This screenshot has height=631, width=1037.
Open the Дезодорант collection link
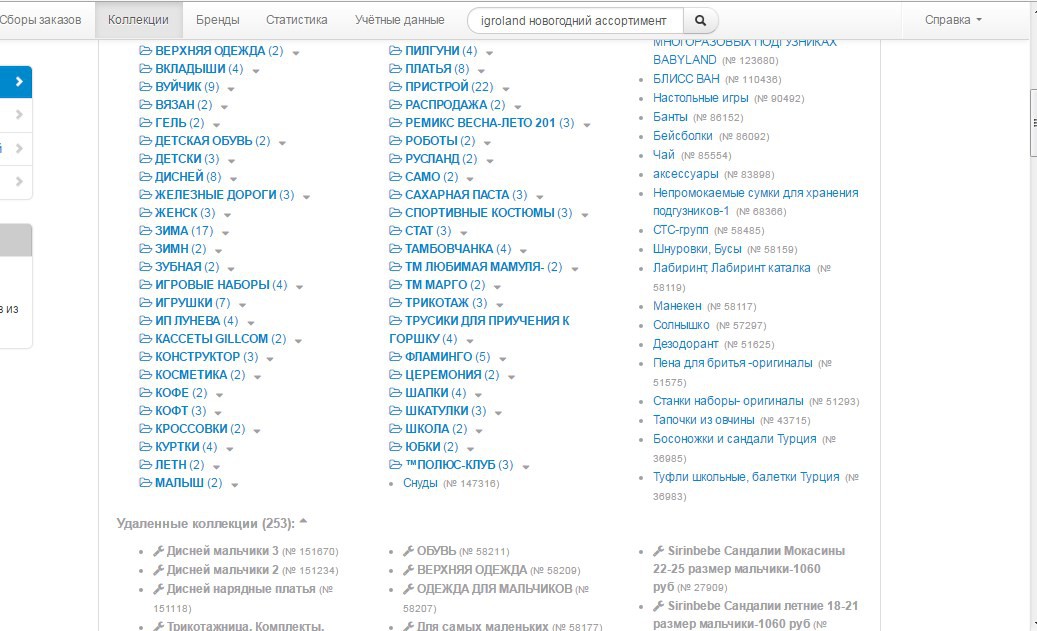(685, 344)
